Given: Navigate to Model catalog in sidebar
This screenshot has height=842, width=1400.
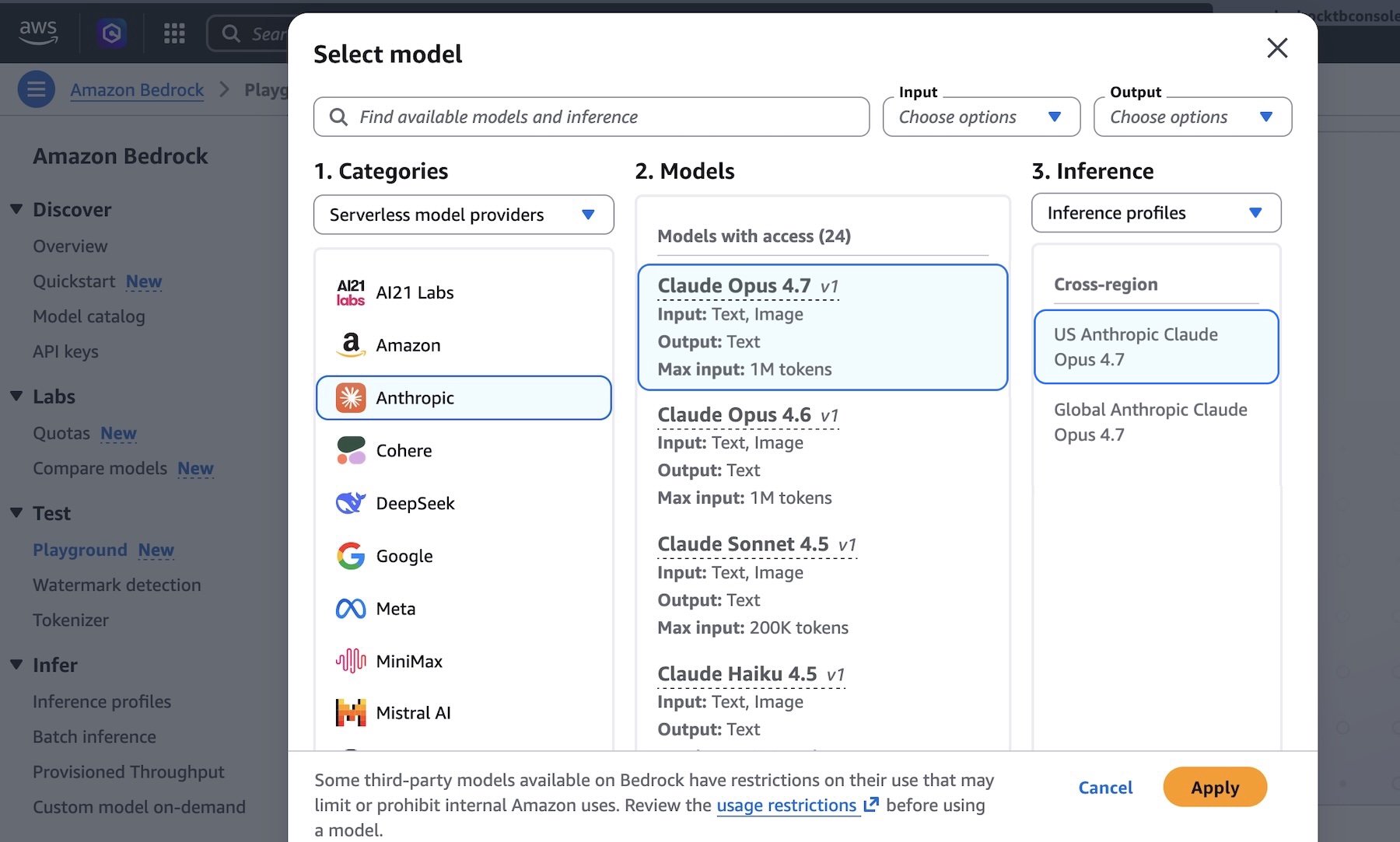Looking at the screenshot, I should click(x=89, y=316).
